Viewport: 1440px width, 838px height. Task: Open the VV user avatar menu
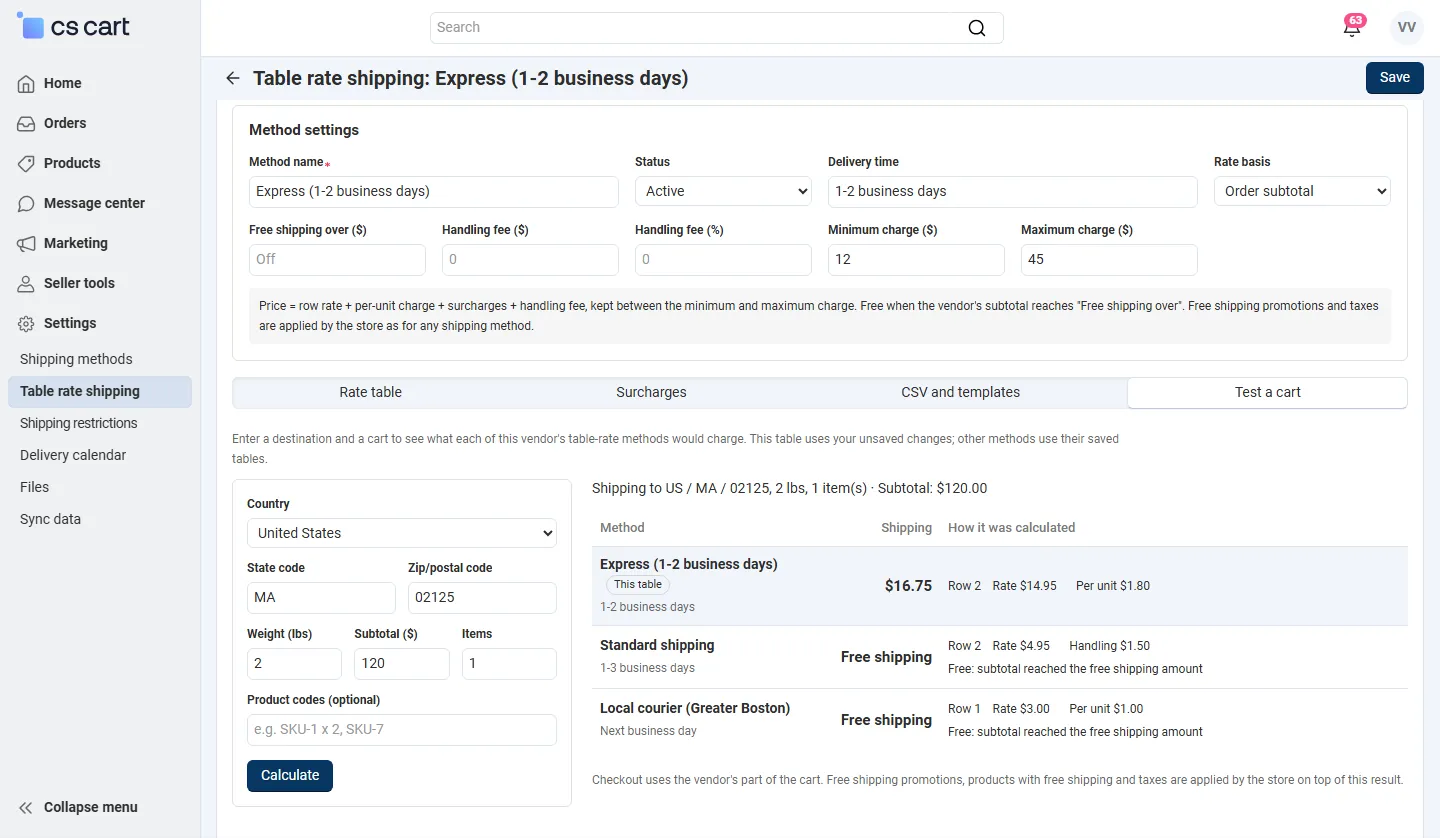click(1407, 28)
